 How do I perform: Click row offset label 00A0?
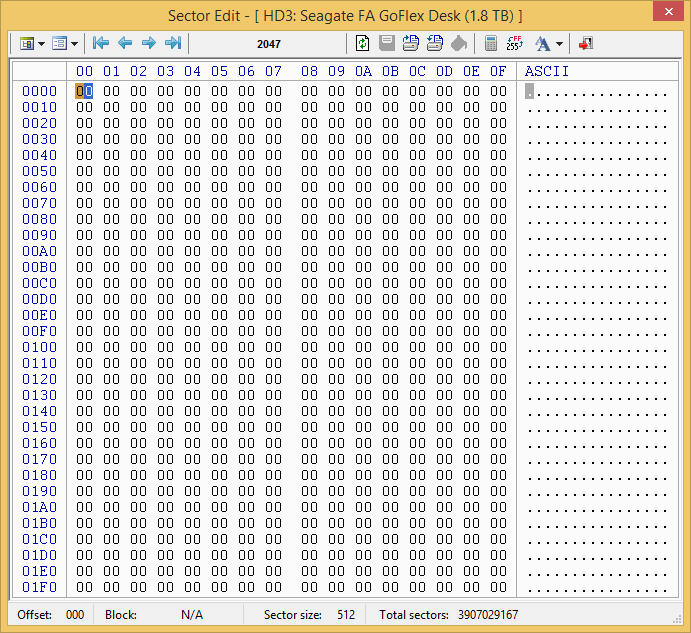tap(39, 251)
